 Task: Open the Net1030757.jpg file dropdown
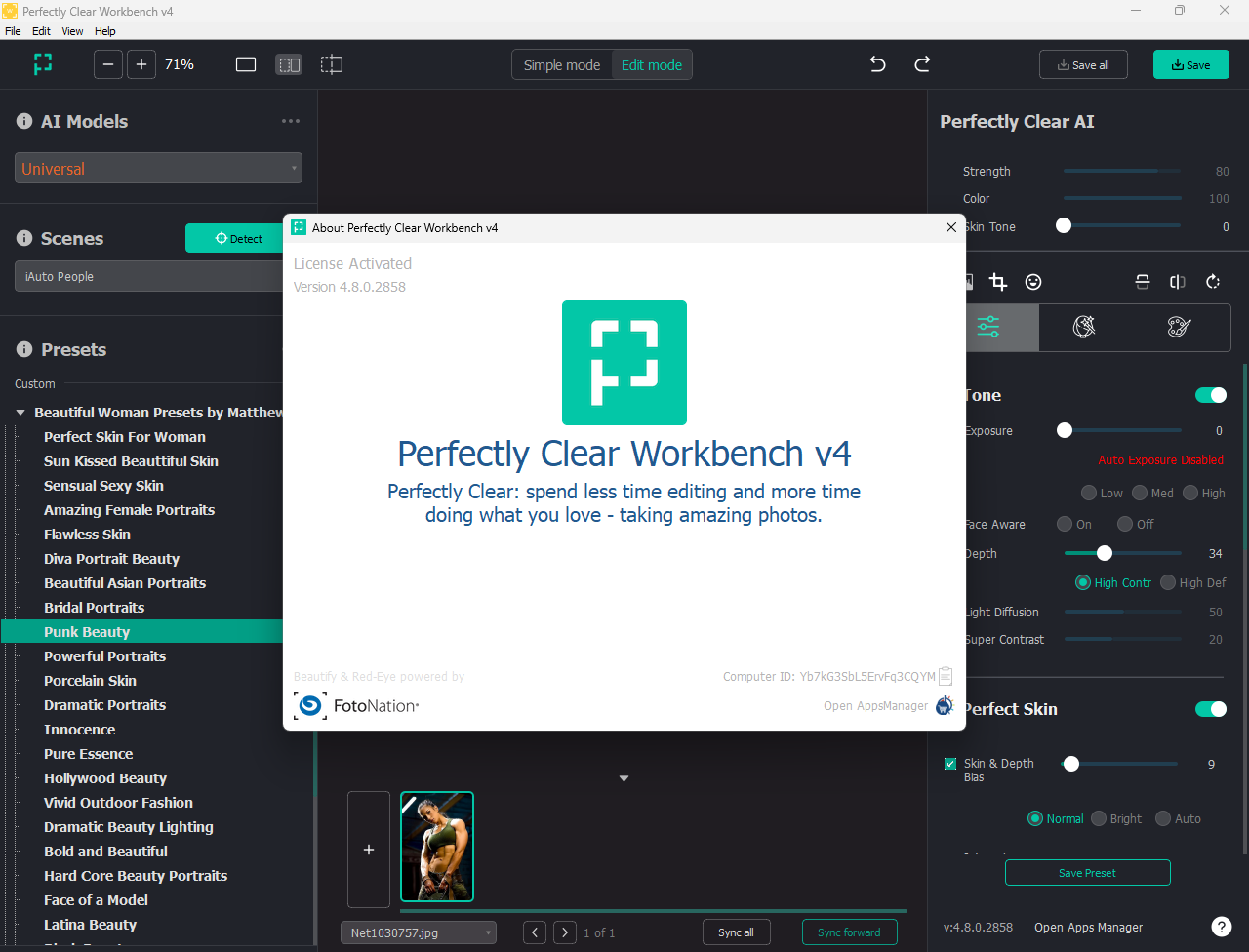pos(419,932)
